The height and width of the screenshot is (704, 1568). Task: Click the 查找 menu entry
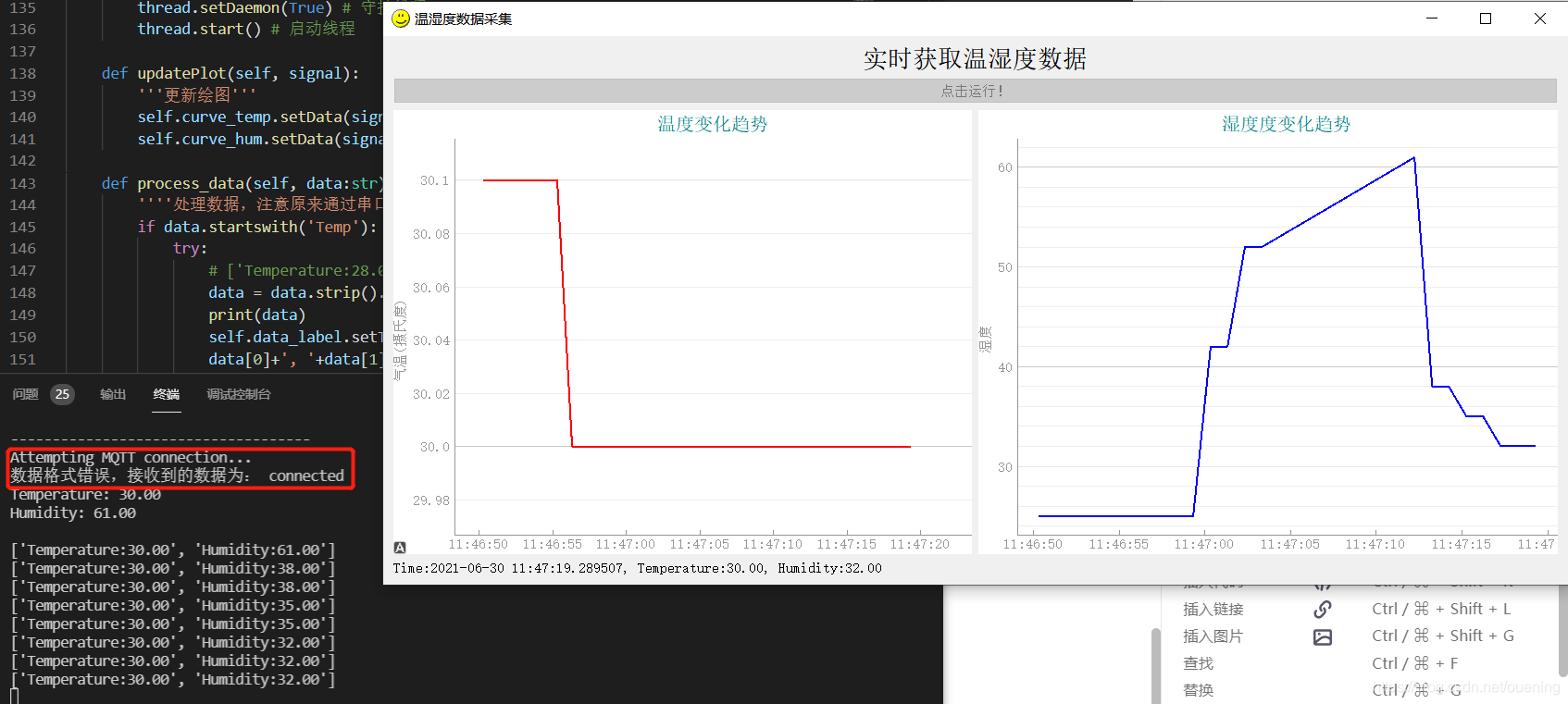coord(1198,663)
